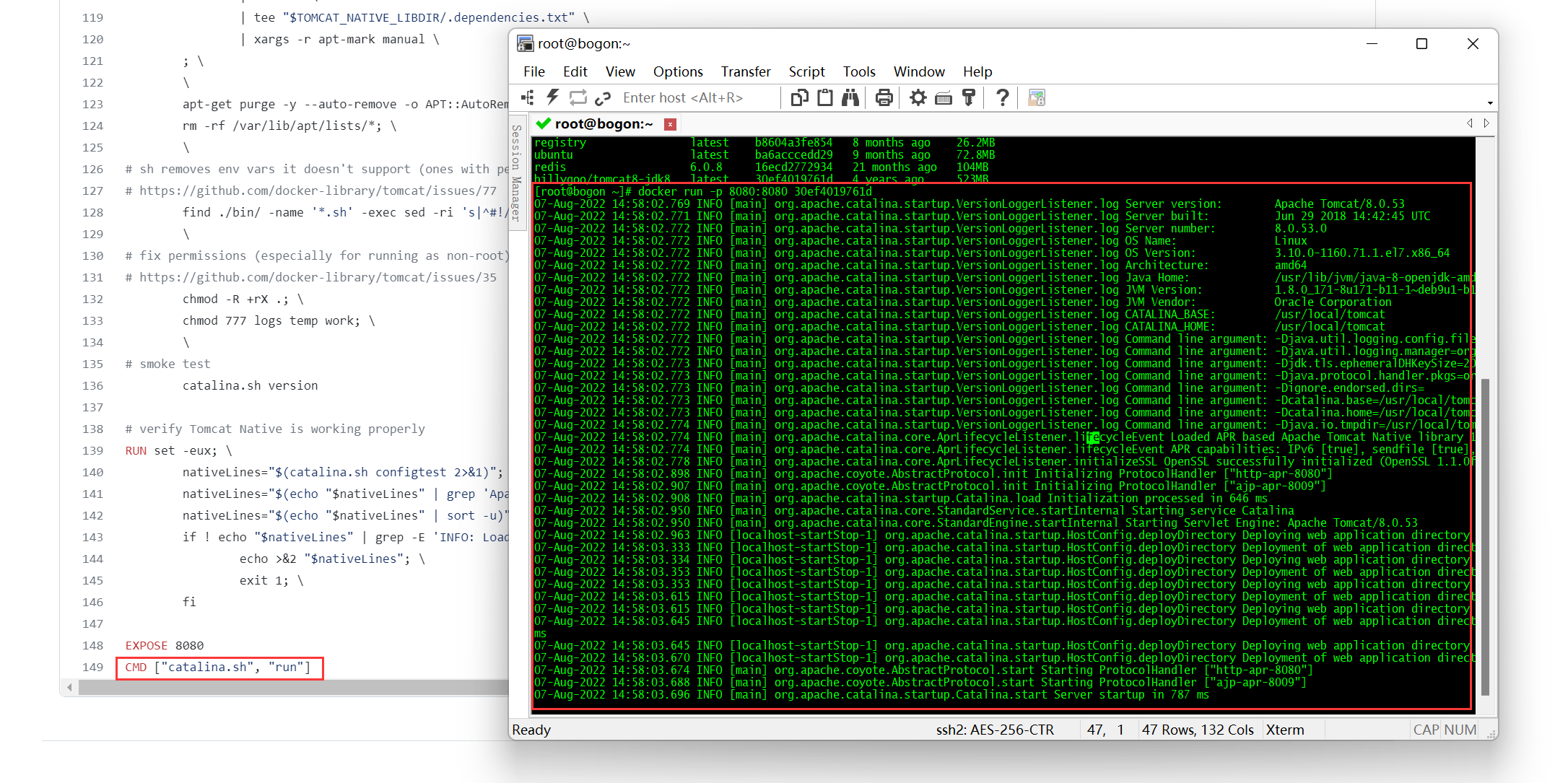Click the Xterm status bar entry

1285,730
